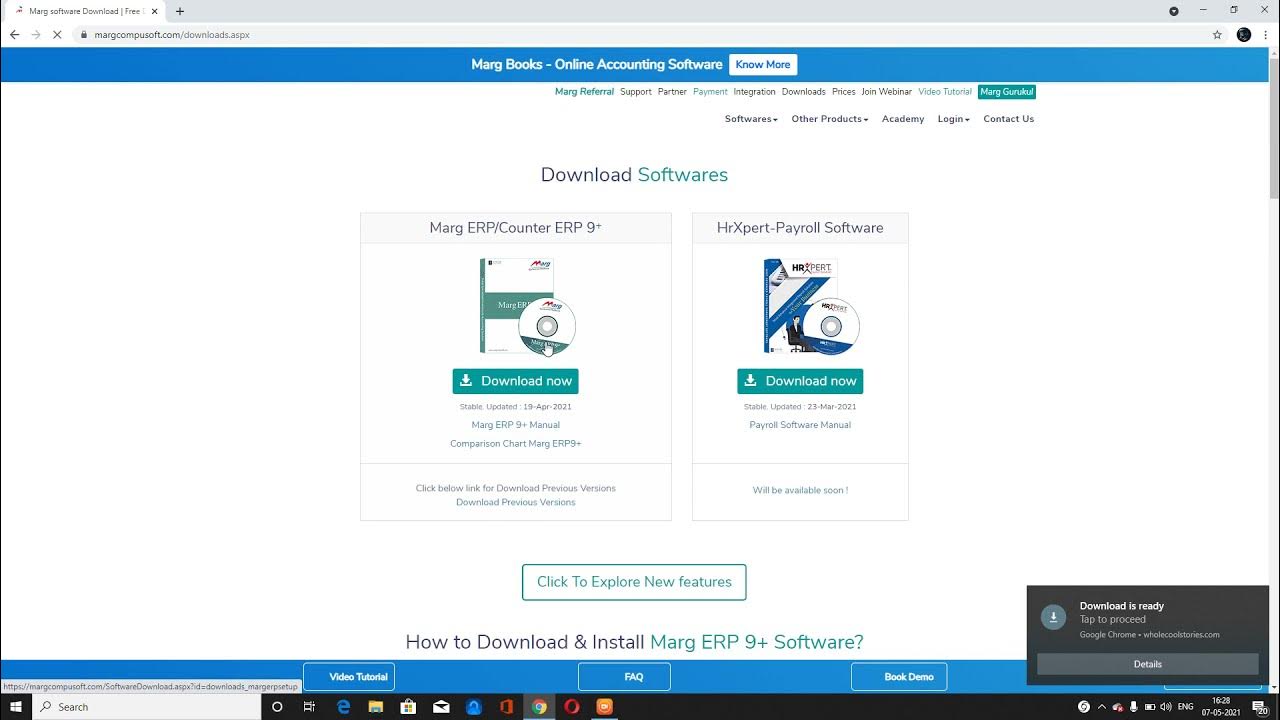1280x720 pixels.
Task: Click Details in the download notification
Action: tap(1148, 664)
